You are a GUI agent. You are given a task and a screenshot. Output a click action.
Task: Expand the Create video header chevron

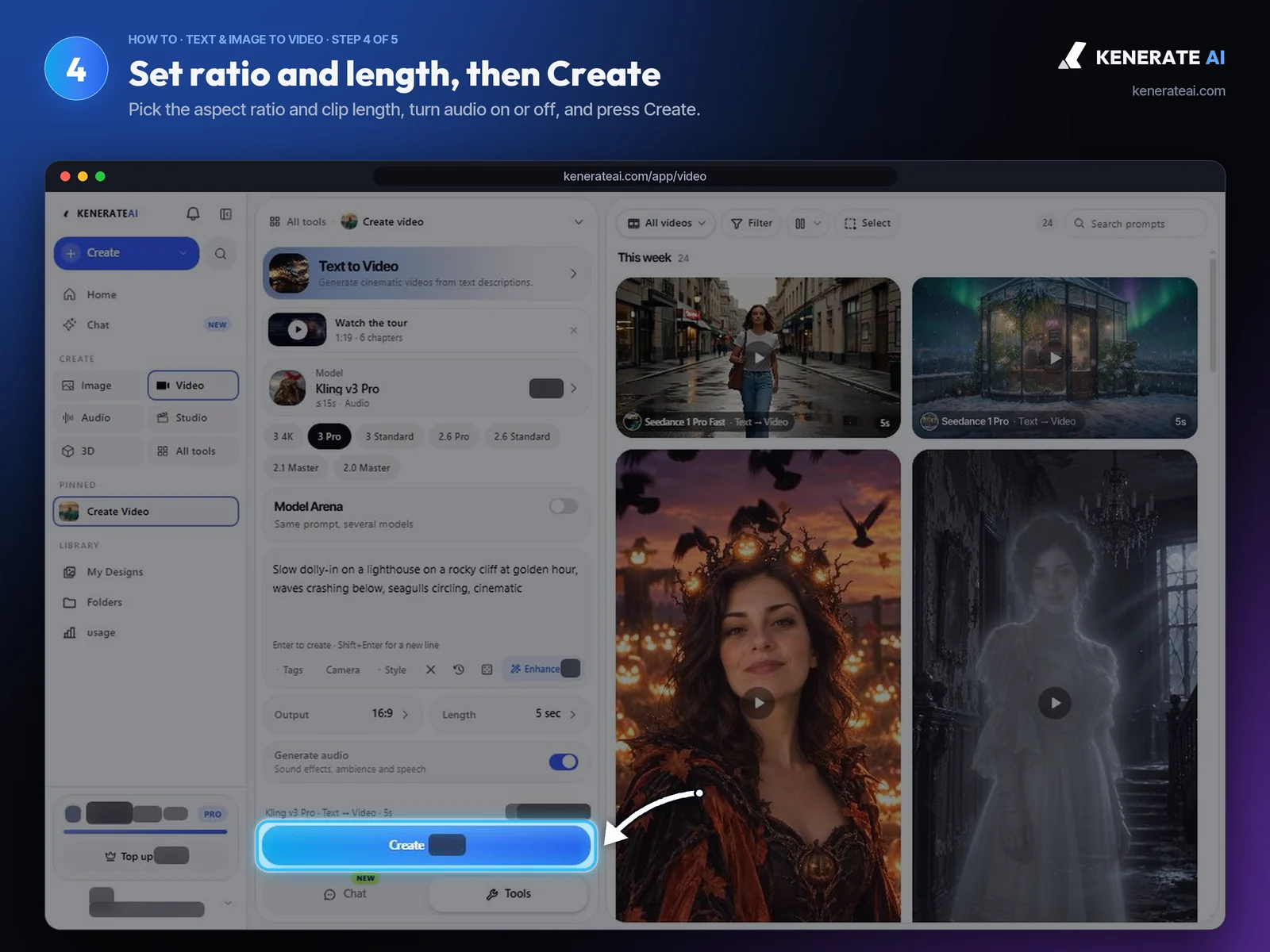coord(579,222)
